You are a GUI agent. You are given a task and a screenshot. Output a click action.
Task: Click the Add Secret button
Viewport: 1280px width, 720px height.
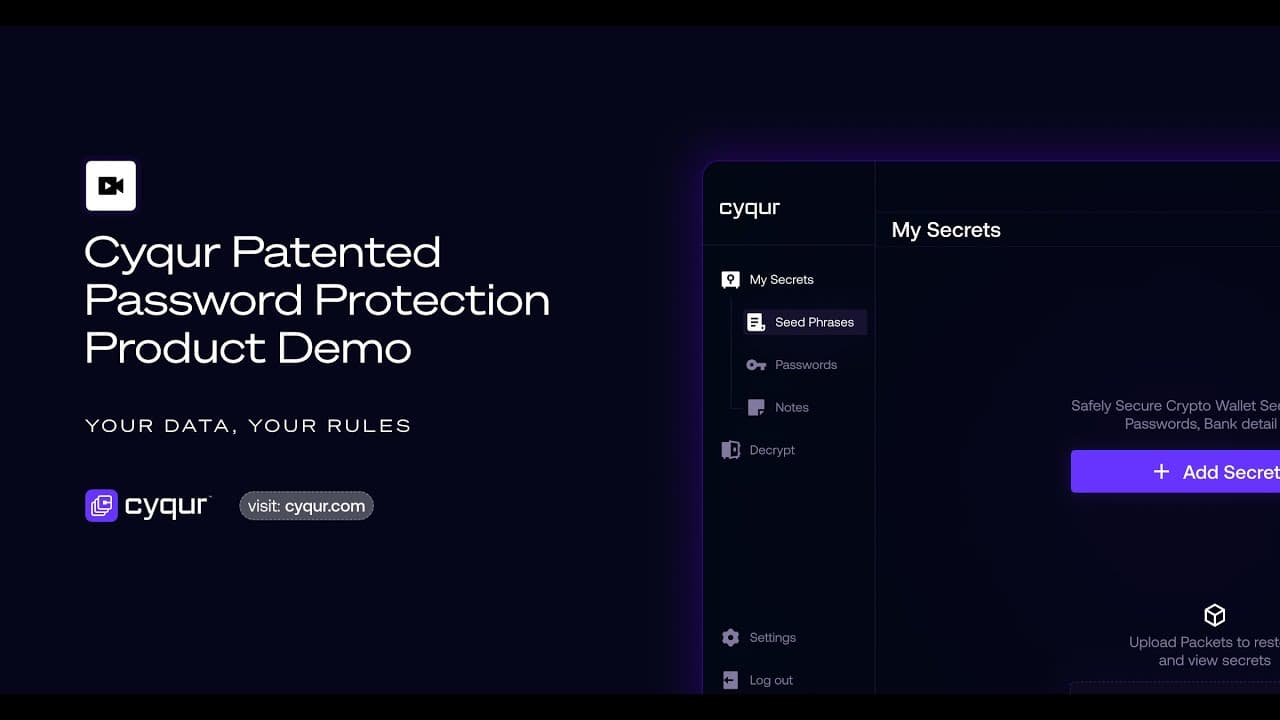1175,471
